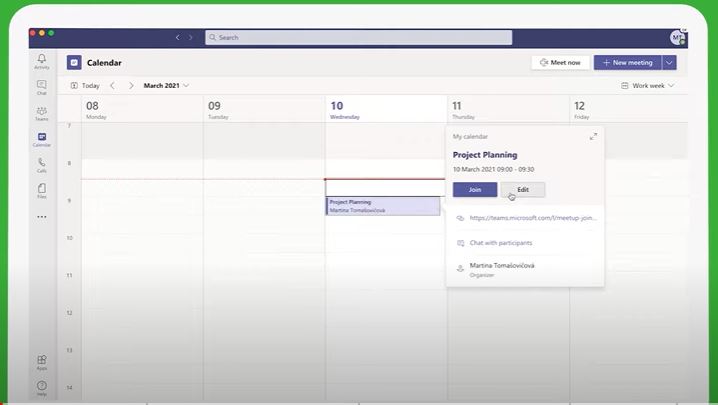Expand the New meeting options arrow

coord(669,62)
